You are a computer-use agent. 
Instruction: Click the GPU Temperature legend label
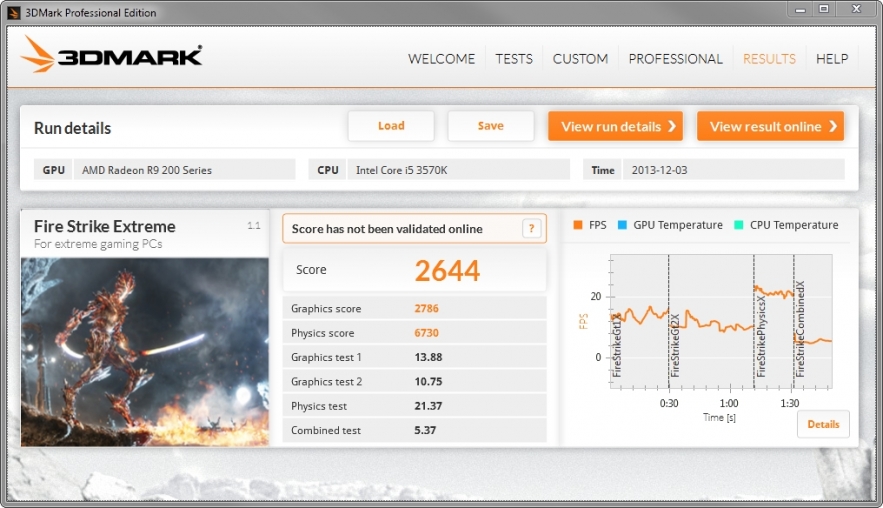(678, 225)
